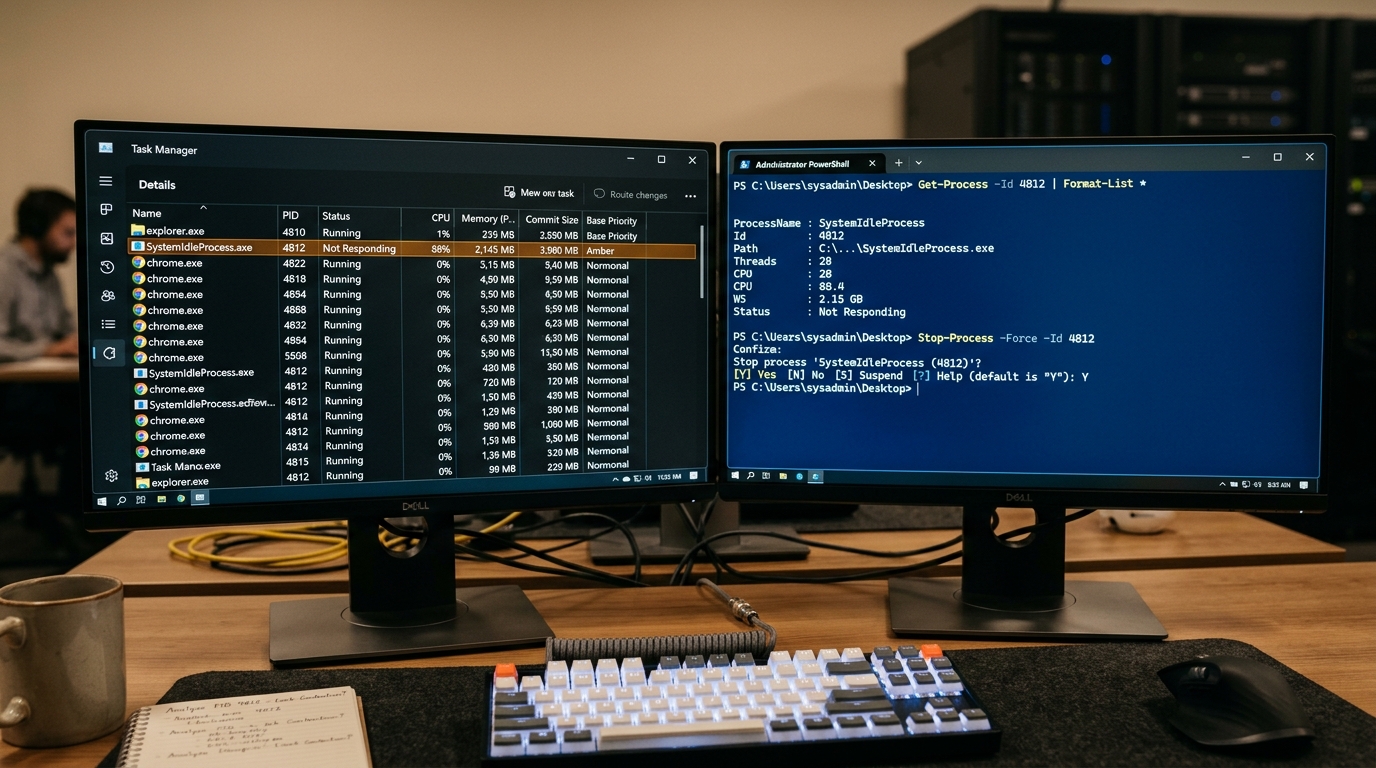Open taskbar search on the Task Manager monitor
This screenshot has height=768, width=1376.
click(x=122, y=500)
